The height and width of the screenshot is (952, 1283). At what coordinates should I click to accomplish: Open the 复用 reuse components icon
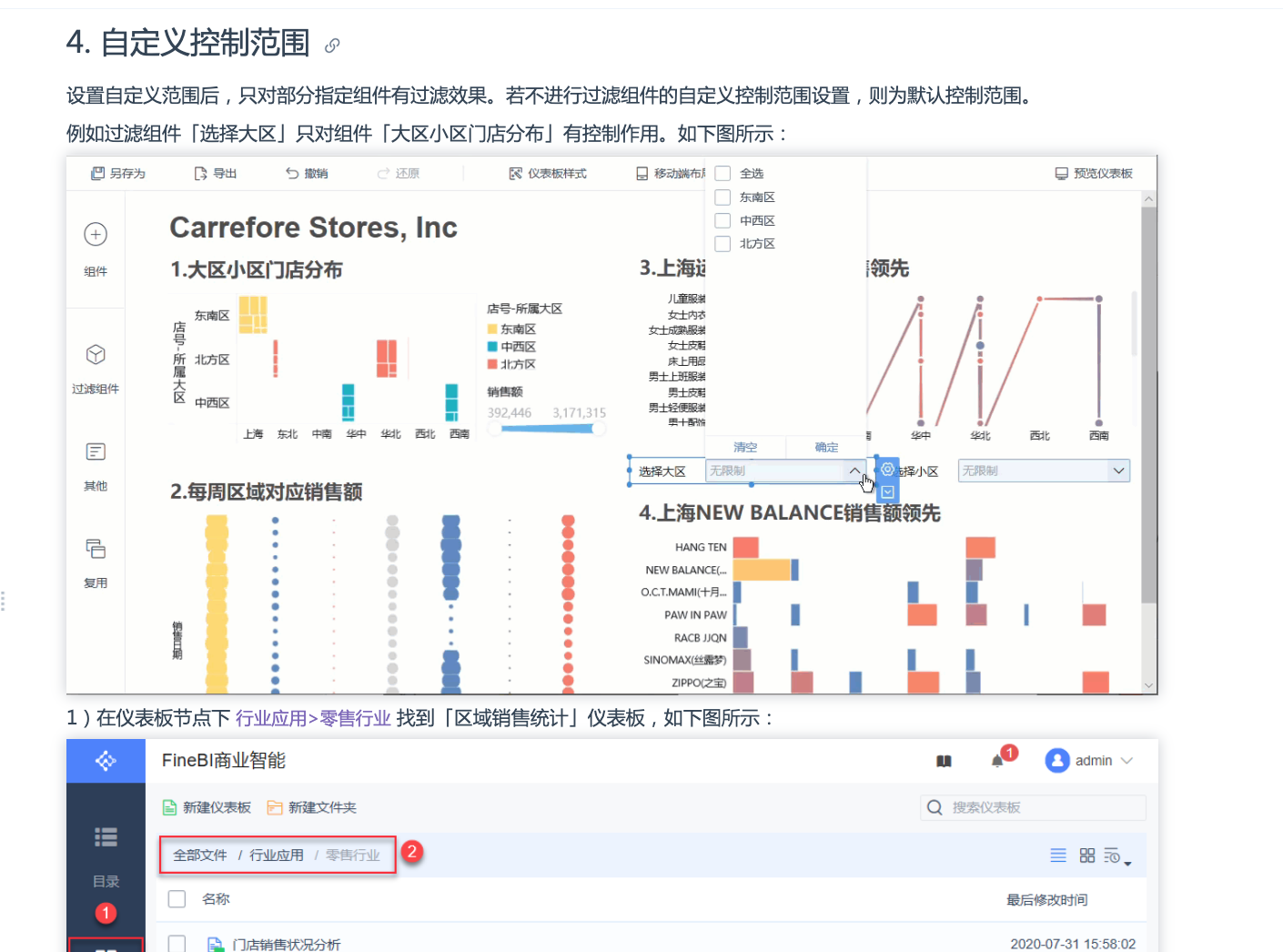click(96, 549)
